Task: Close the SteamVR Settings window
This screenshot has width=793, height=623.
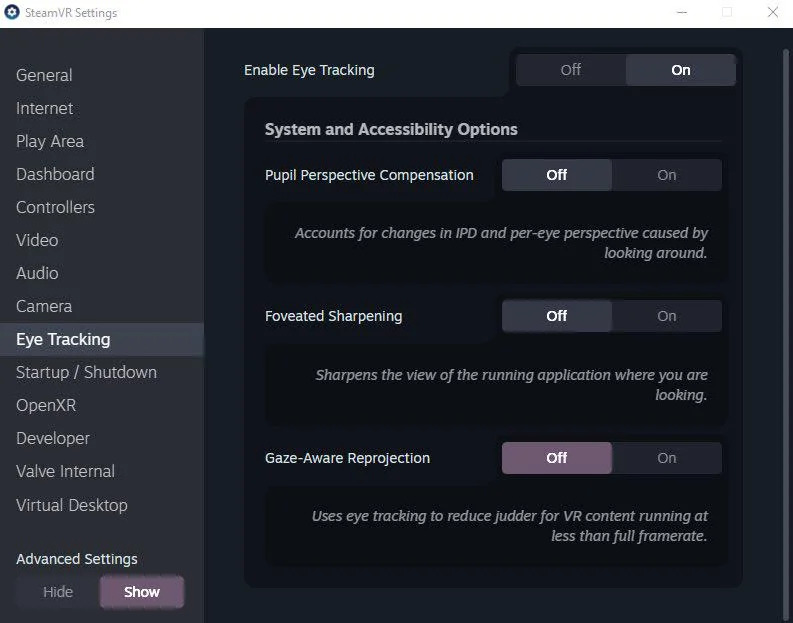Action: (773, 13)
